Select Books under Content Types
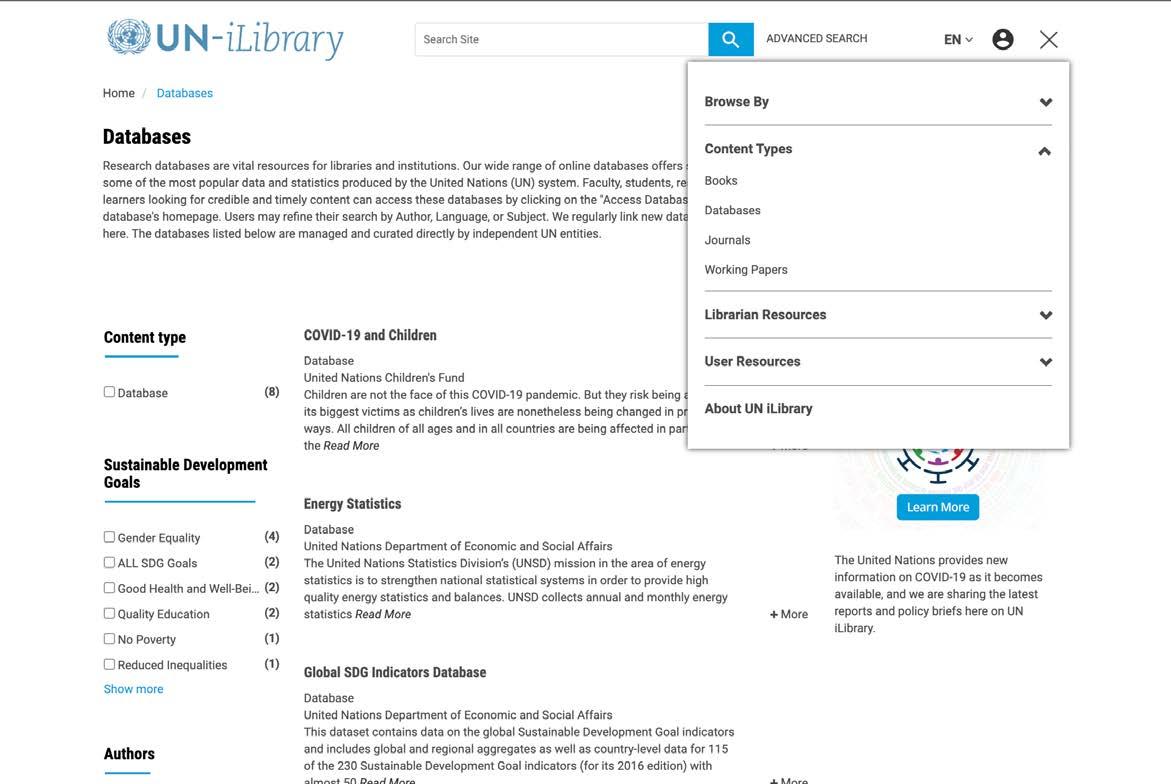1171x784 pixels. pos(721,181)
